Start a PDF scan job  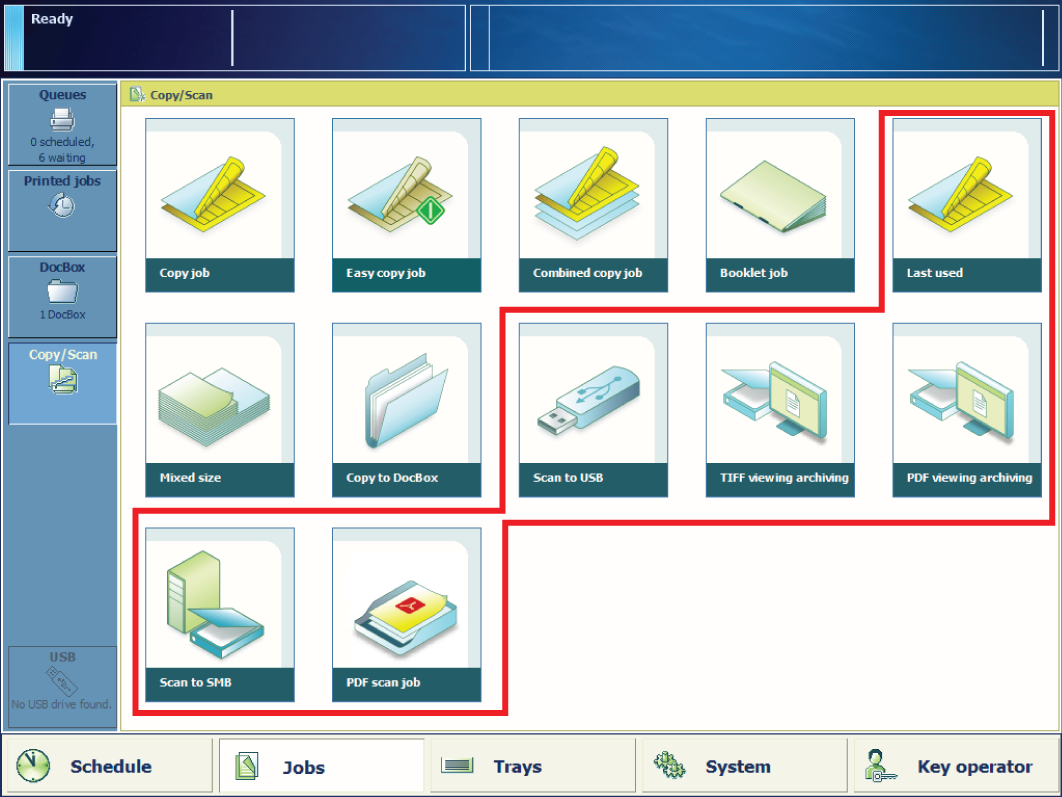[406, 615]
